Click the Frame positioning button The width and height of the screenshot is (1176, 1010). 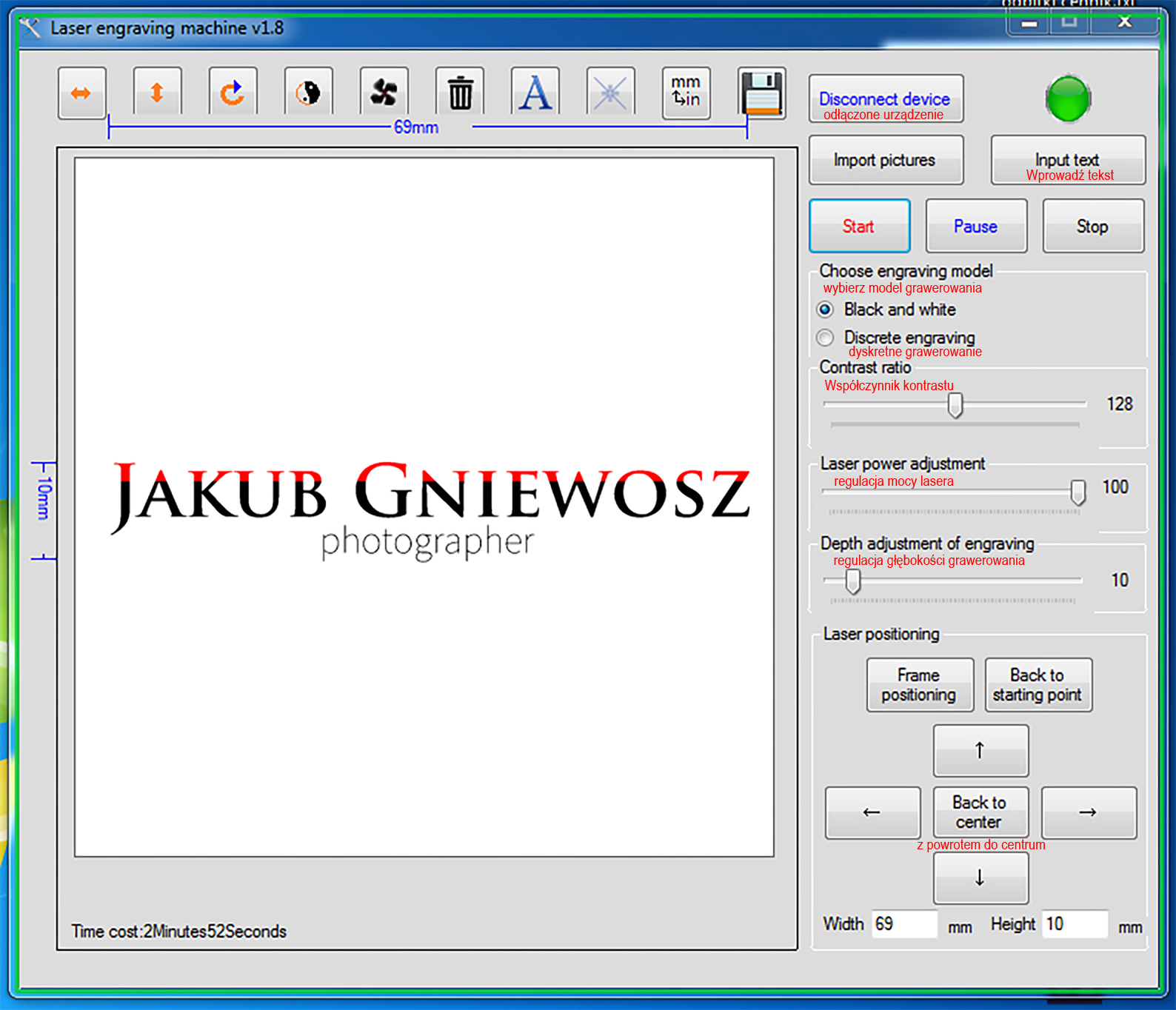[919, 685]
